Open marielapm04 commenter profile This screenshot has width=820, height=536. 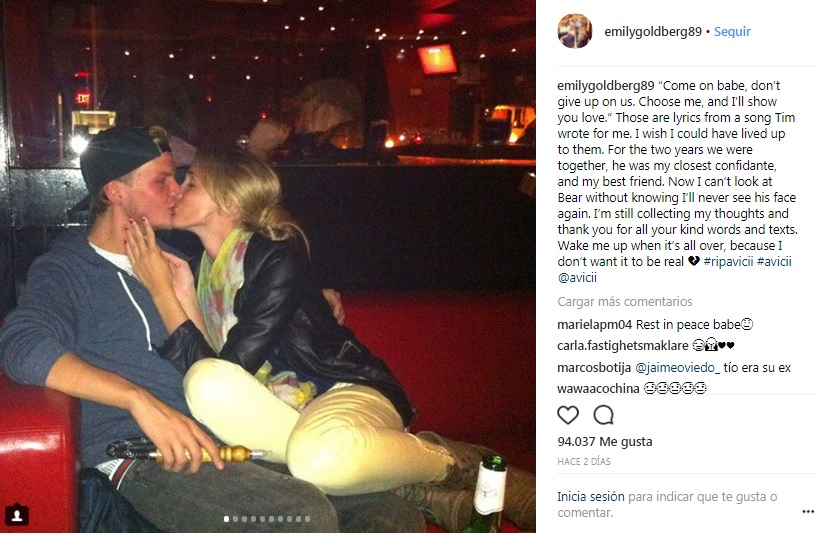tap(595, 325)
